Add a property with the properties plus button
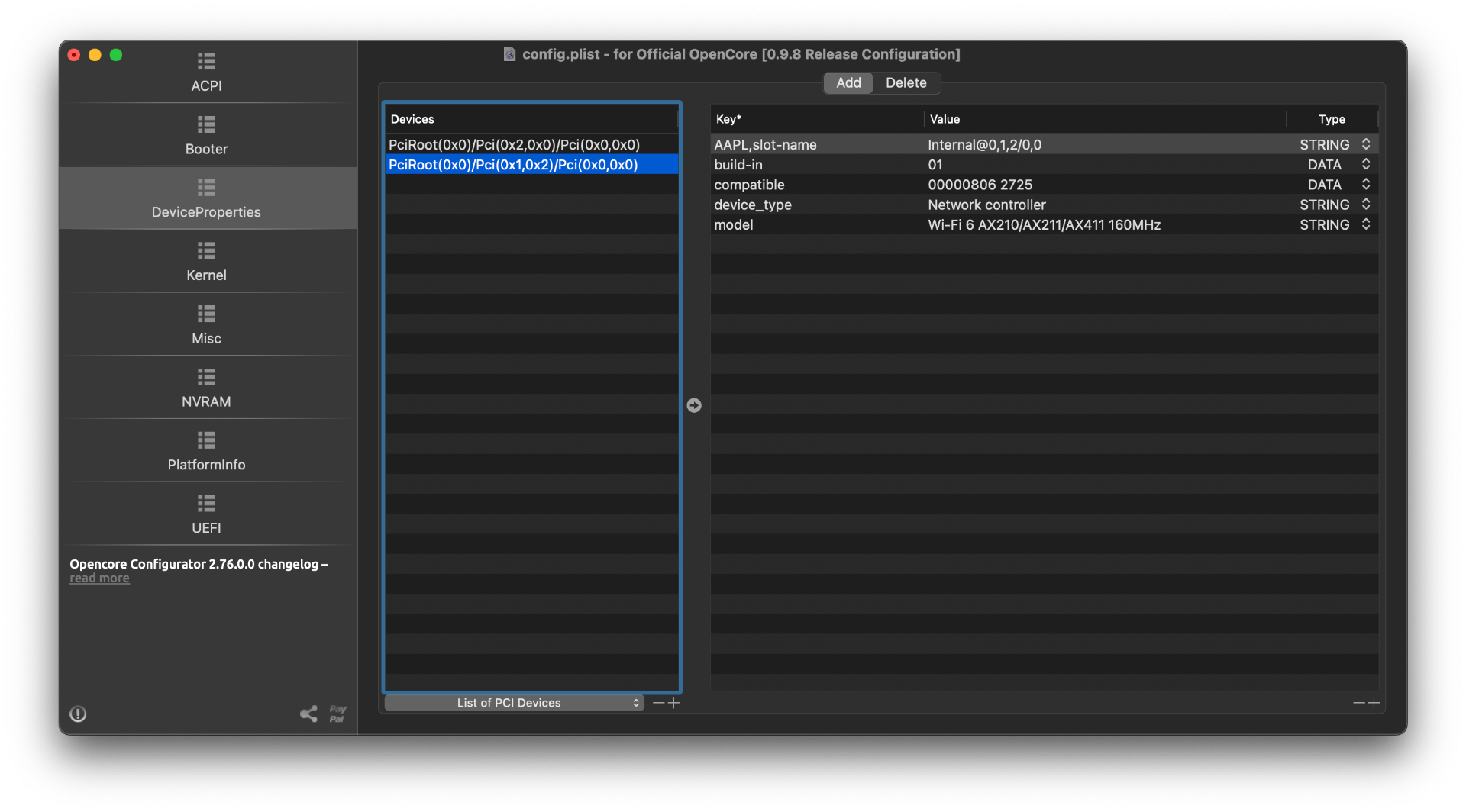This screenshot has width=1466, height=812. pos(1374,703)
